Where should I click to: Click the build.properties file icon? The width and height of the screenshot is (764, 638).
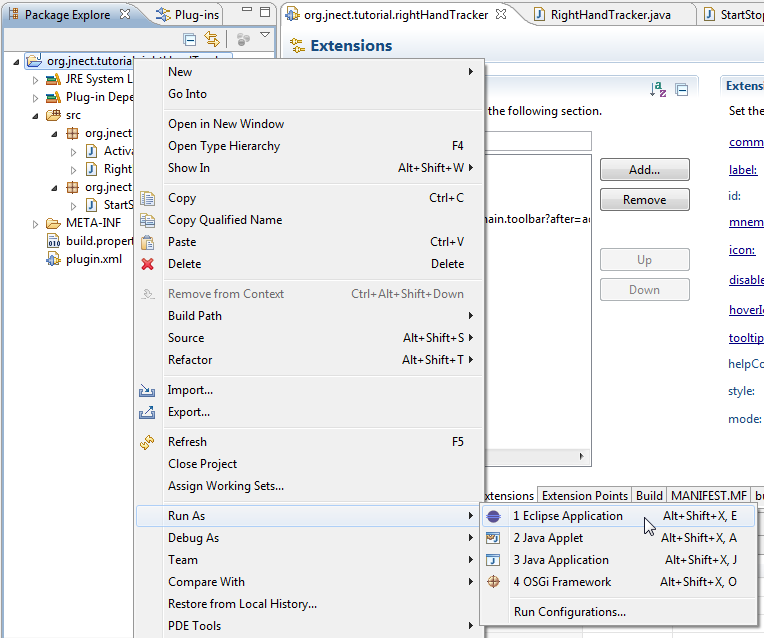point(53,241)
